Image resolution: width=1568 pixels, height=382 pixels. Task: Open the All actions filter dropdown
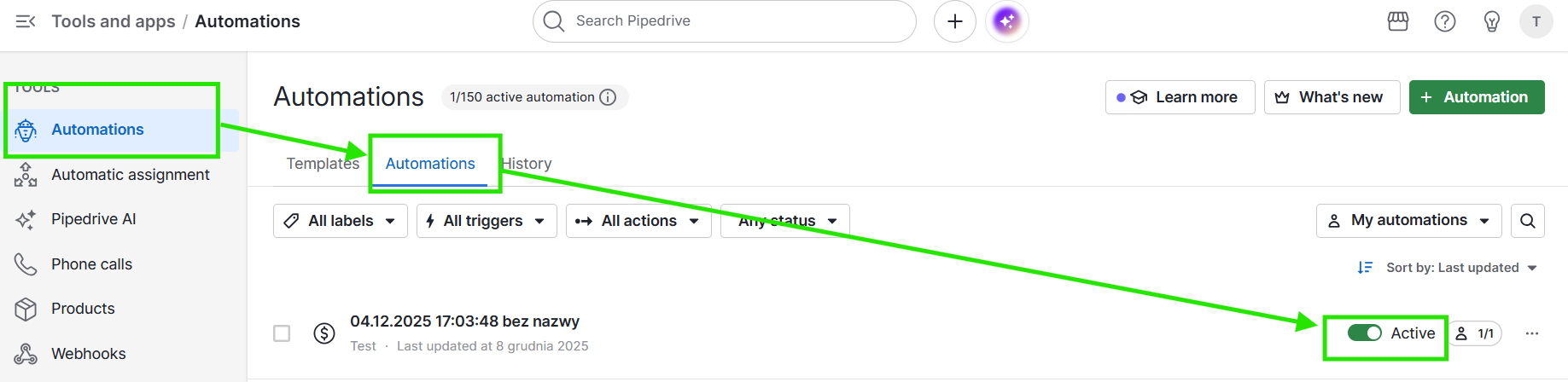pos(638,221)
